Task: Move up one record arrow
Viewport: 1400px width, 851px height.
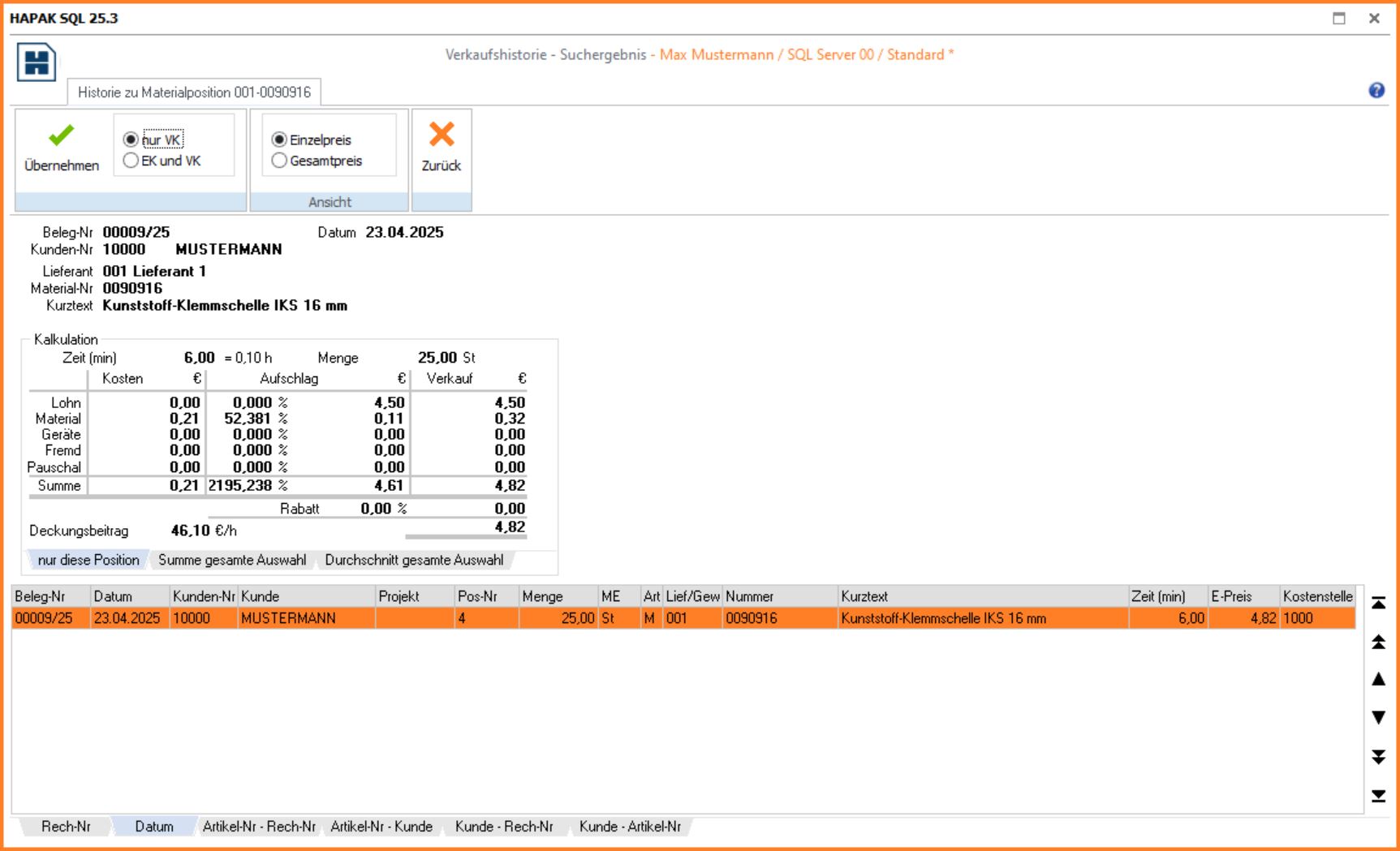Action: 1378,680
